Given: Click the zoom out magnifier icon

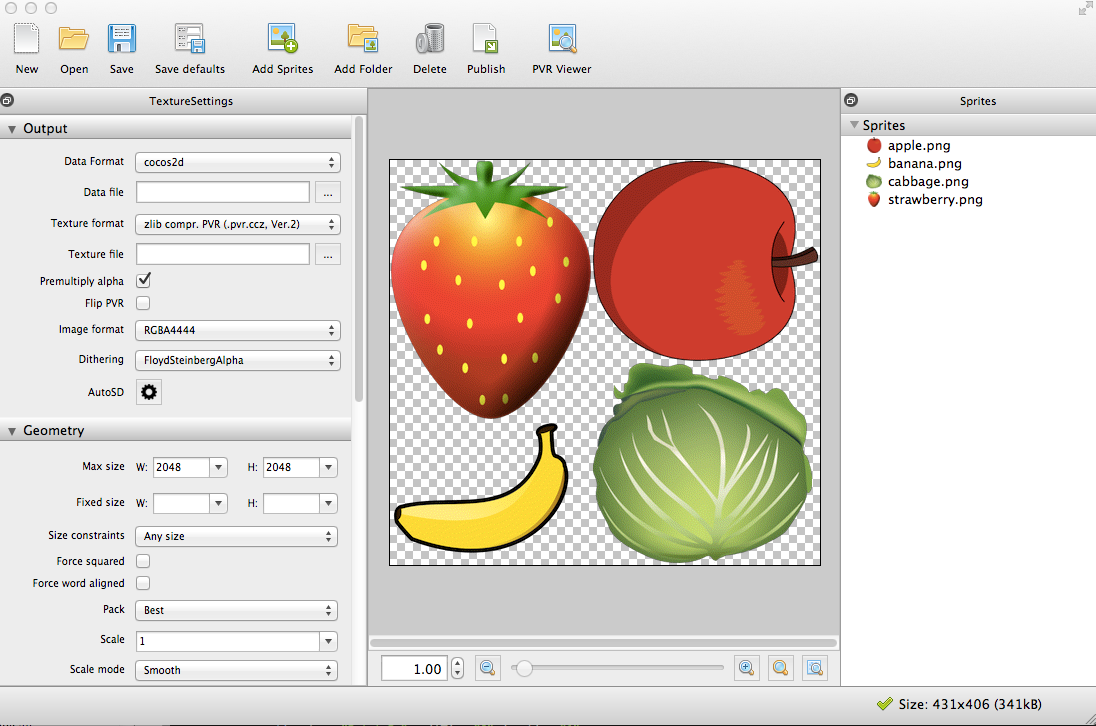Looking at the screenshot, I should tap(488, 668).
